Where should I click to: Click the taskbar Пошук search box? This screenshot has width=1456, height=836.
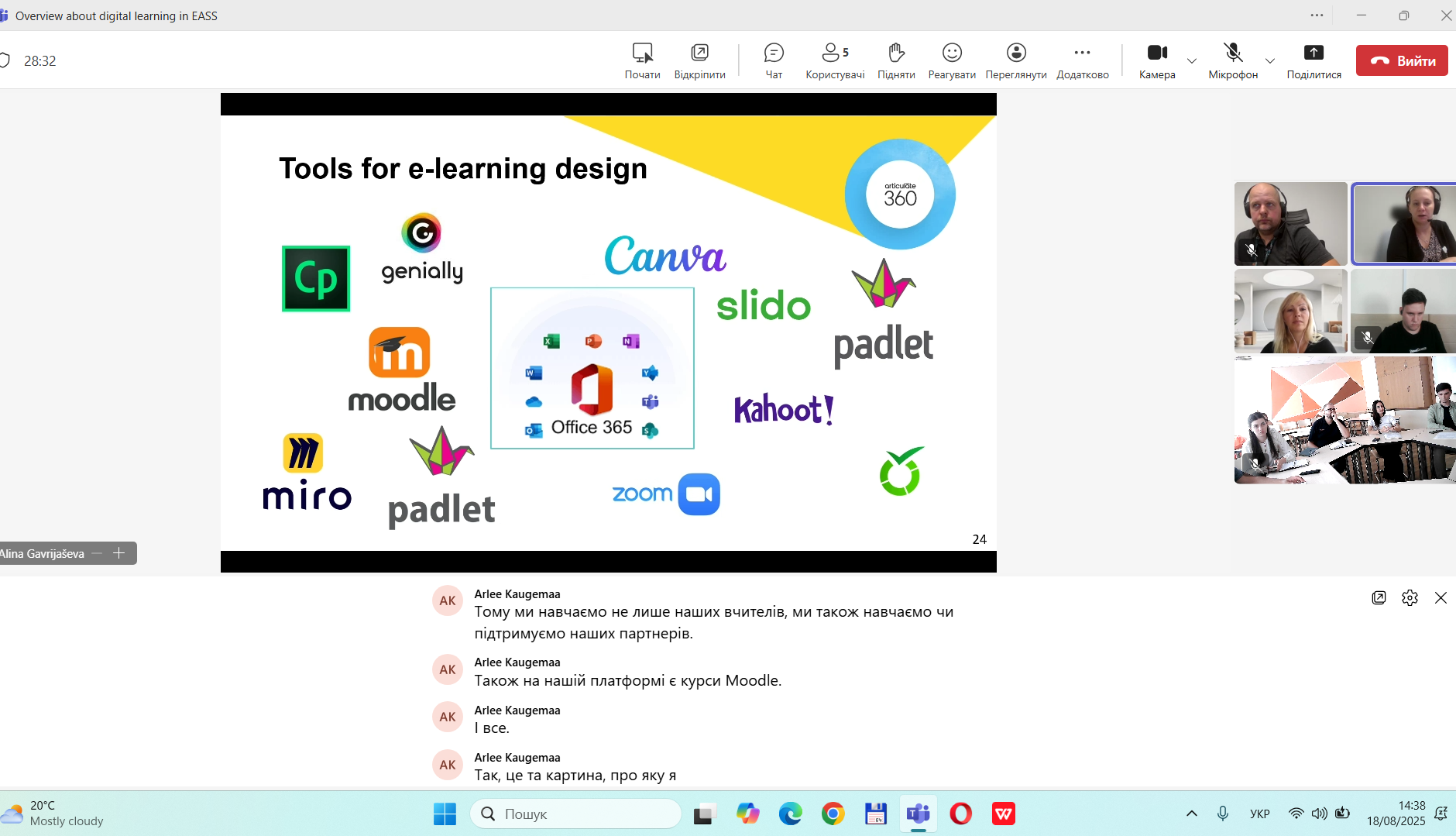[x=575, y=814]
